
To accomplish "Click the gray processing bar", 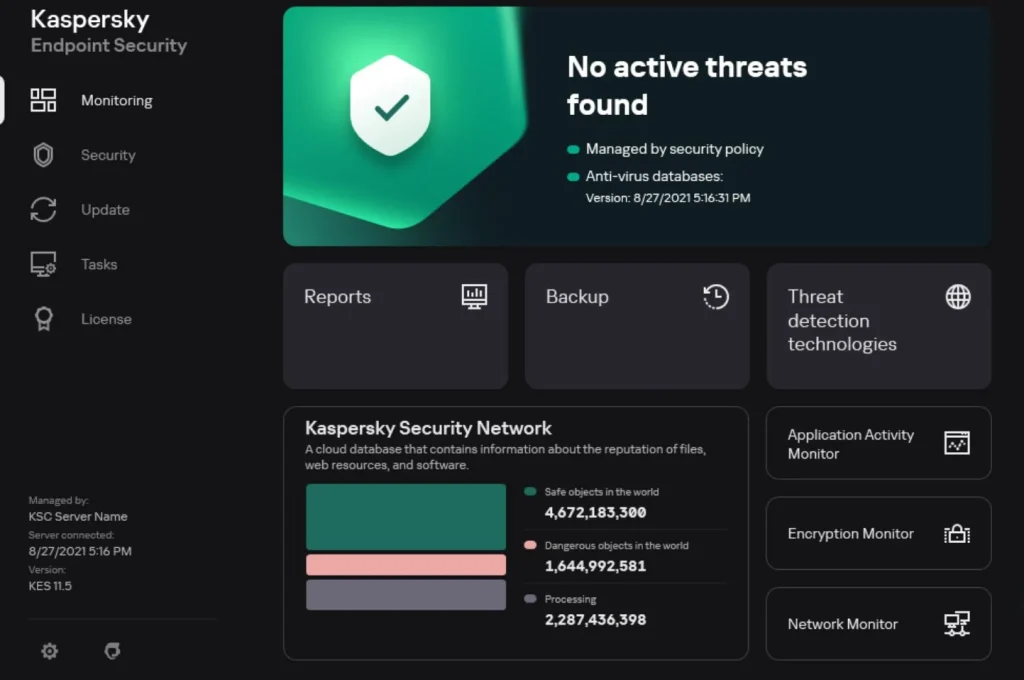I will pyautogui.click(x=406, y=595).
